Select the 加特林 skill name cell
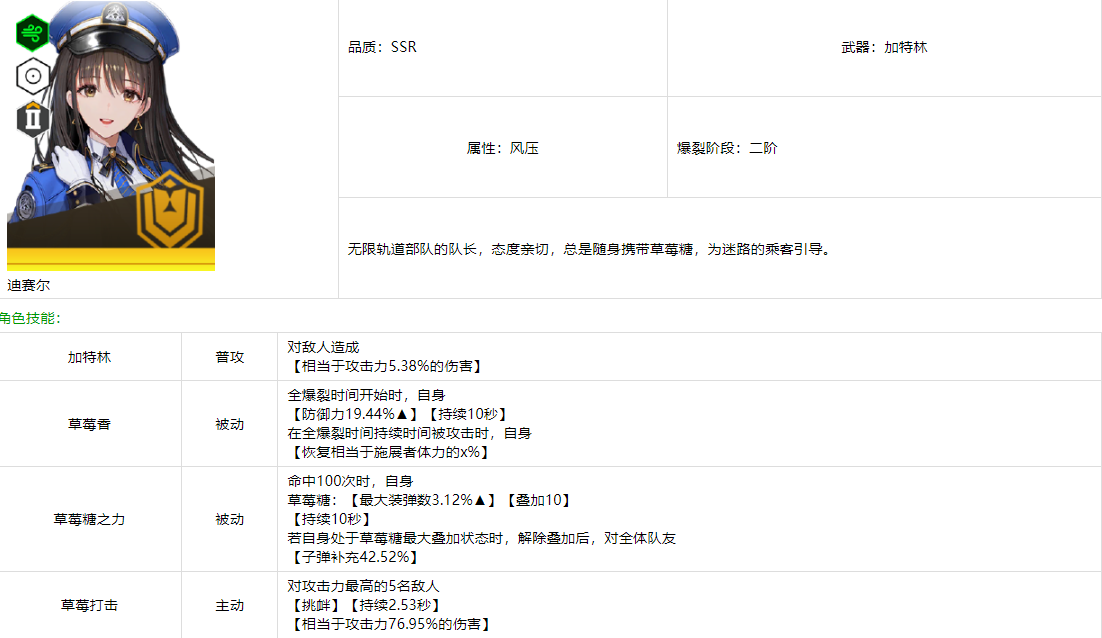Screen dimensions: 1102x638 (90, 357)
